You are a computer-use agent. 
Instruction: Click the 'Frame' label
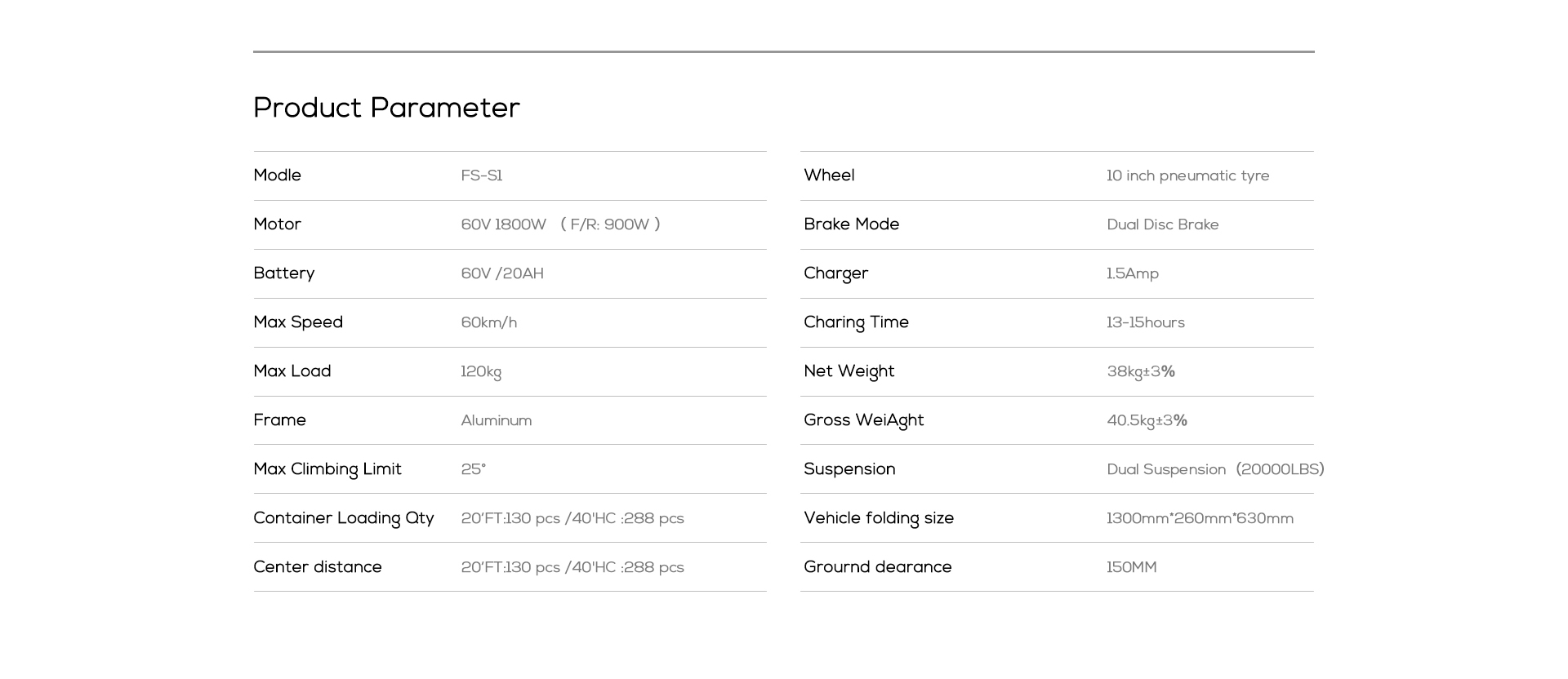(279, 420)
